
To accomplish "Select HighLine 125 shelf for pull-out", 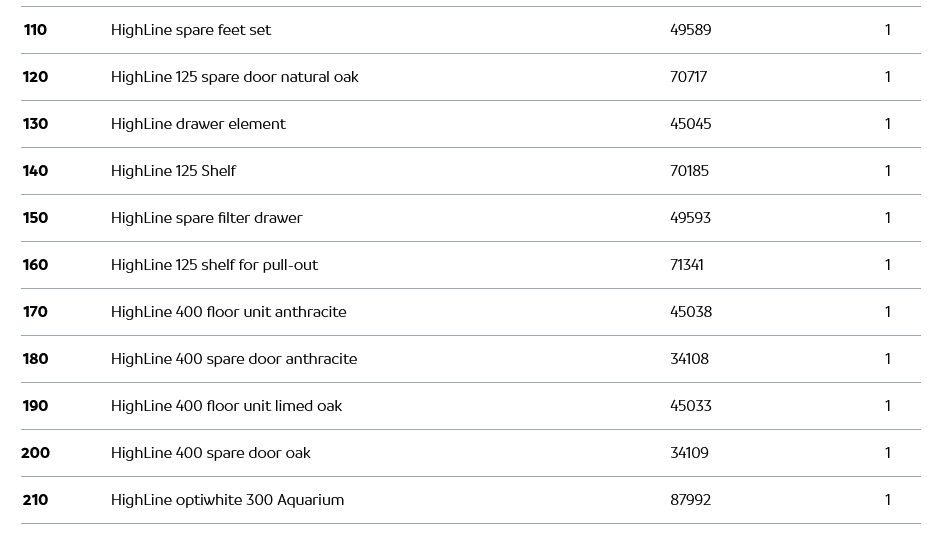I will [x=214, y=265].
